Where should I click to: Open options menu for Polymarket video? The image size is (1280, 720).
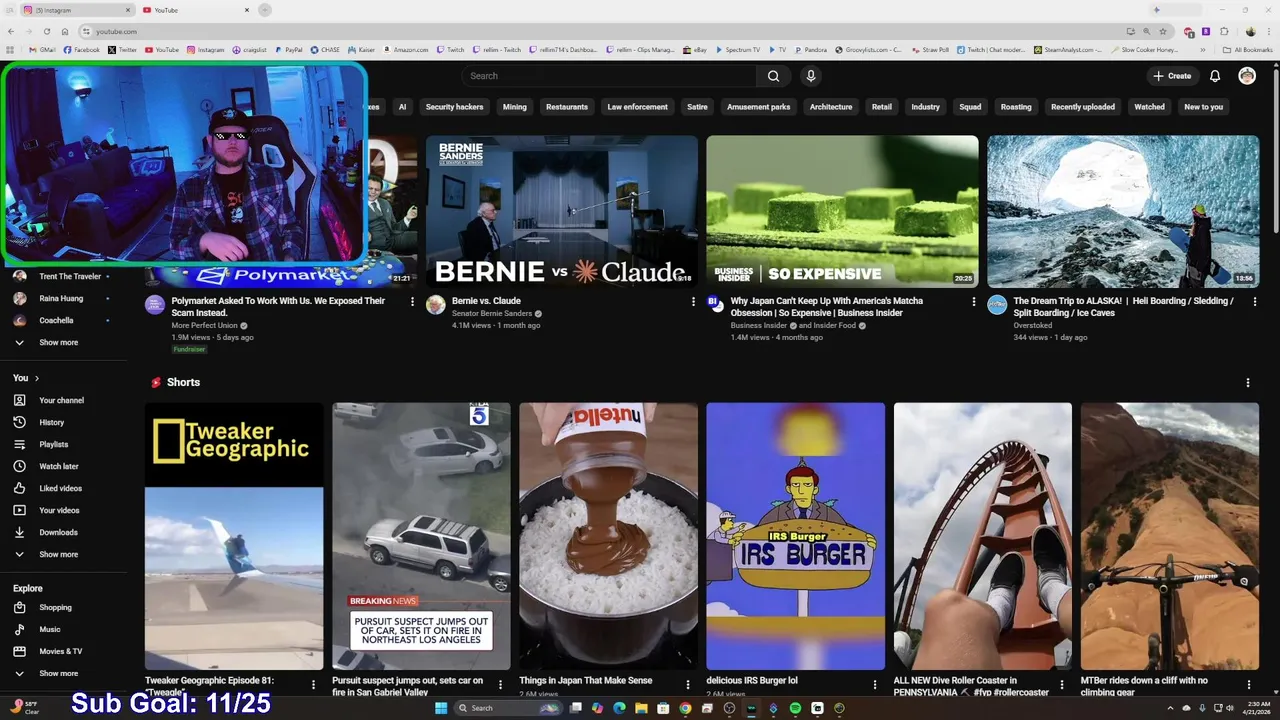412,301
